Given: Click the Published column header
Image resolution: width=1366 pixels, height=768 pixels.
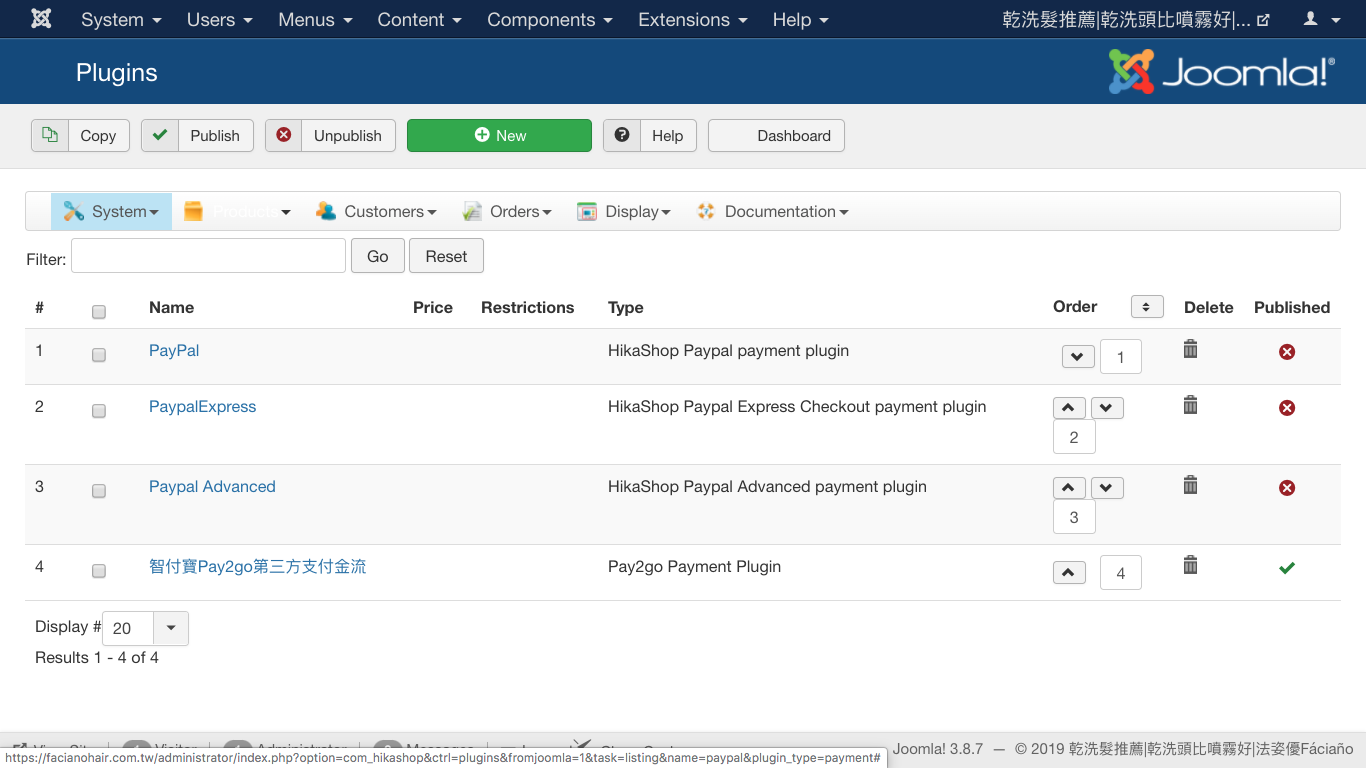Looking at the screenshot, I should coord(1292,307).
